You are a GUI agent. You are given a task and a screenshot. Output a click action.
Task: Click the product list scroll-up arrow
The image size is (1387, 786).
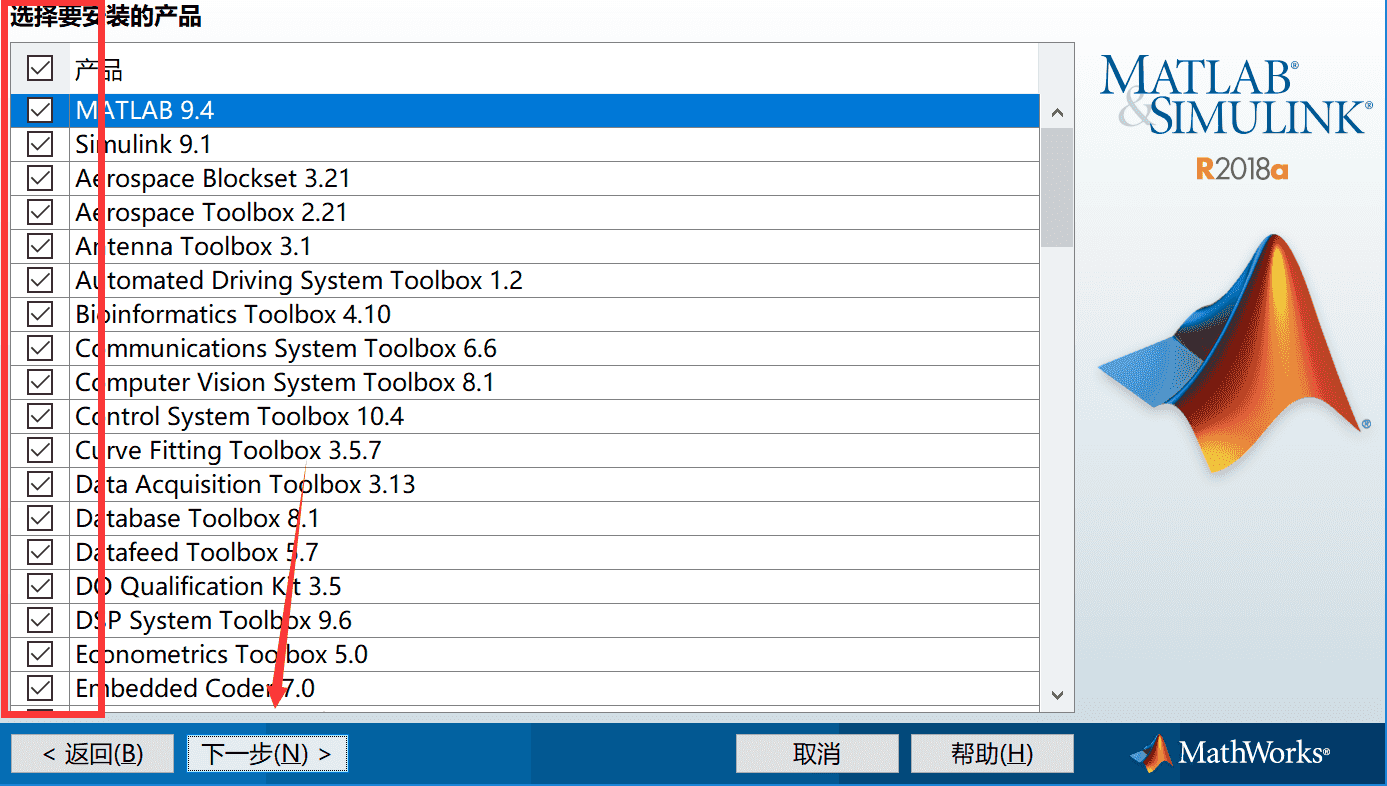[x=1057, y=112]
